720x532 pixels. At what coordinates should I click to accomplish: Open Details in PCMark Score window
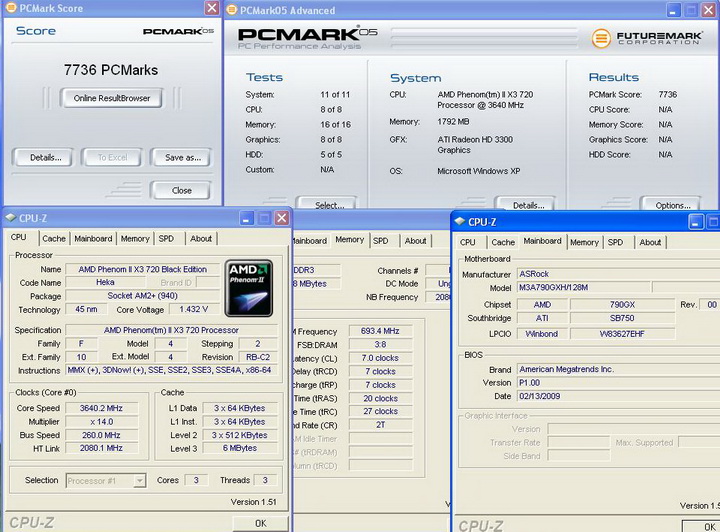pyautogui.click(x=45, y=157)
